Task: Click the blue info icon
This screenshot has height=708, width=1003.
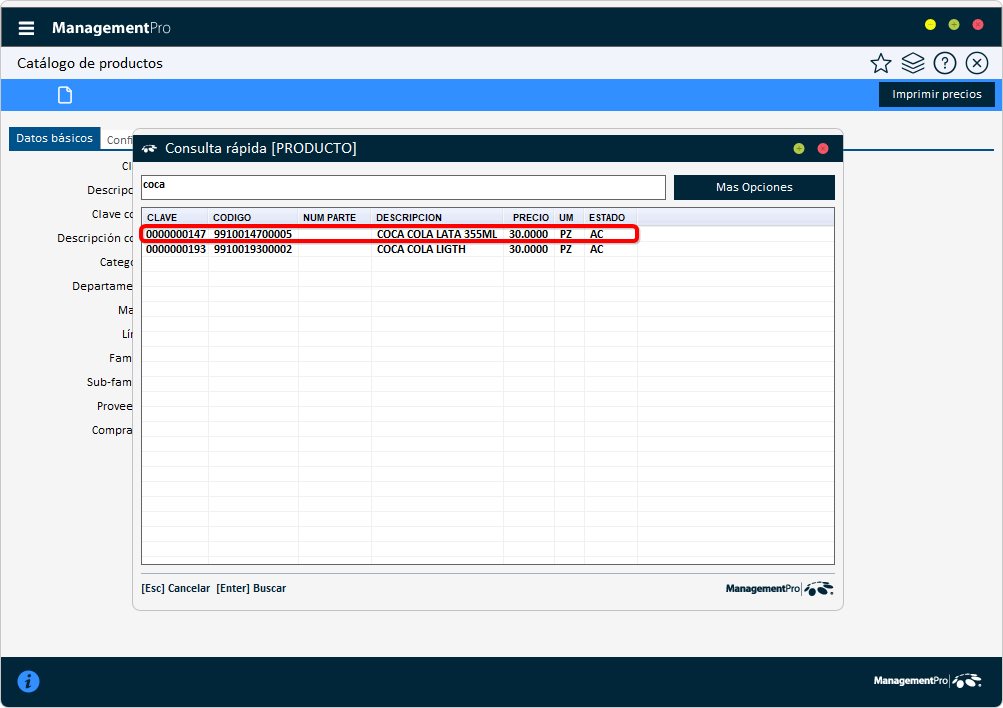Action: (x=29, y=682)
